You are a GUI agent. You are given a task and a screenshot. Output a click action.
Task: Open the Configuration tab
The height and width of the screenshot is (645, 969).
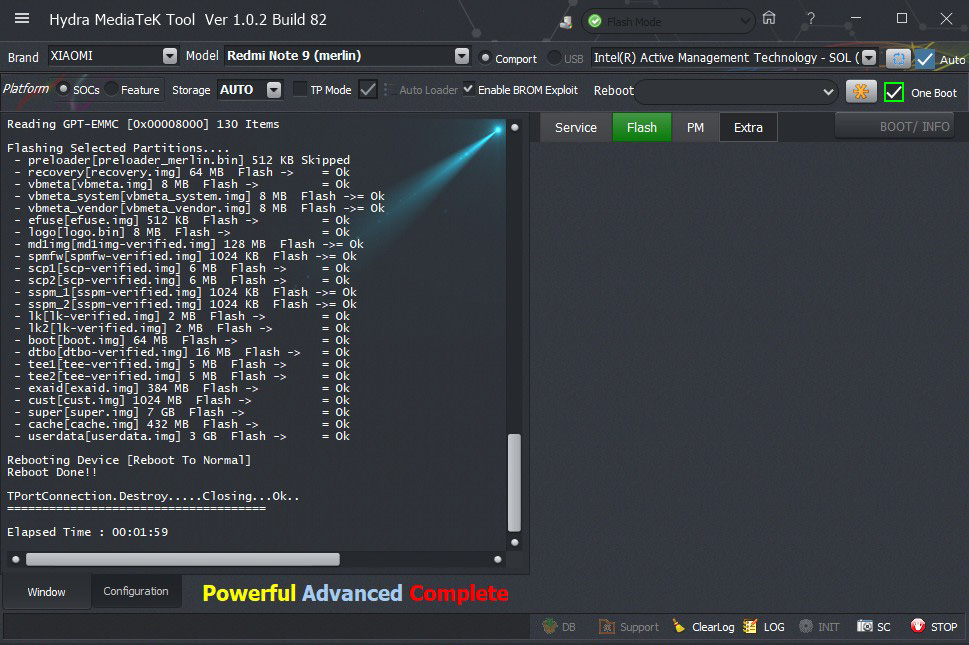pyautogui.click(x=136, y=591)
